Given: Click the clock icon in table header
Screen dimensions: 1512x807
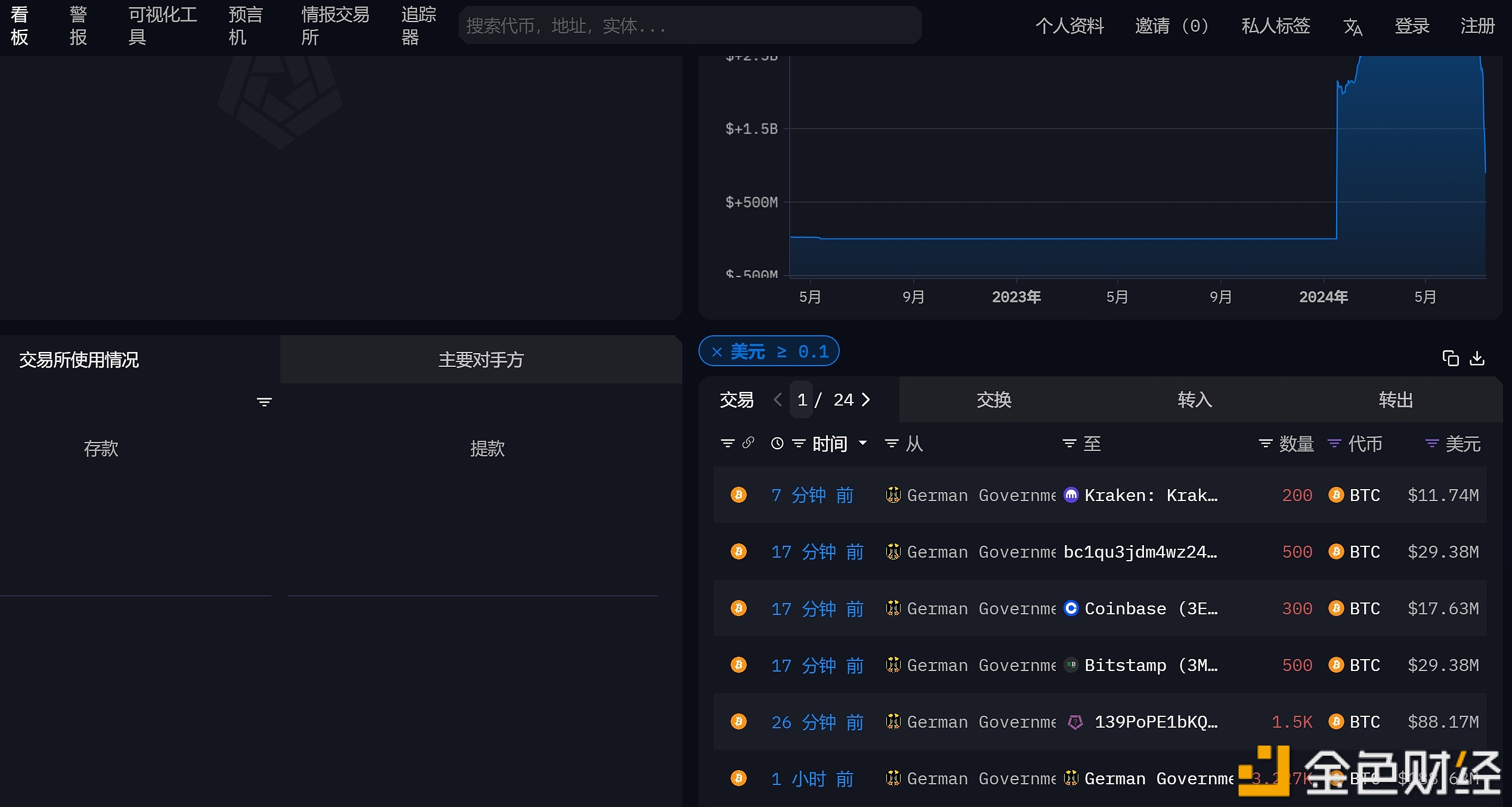Looking at the screenshot, I should (777, 443).
